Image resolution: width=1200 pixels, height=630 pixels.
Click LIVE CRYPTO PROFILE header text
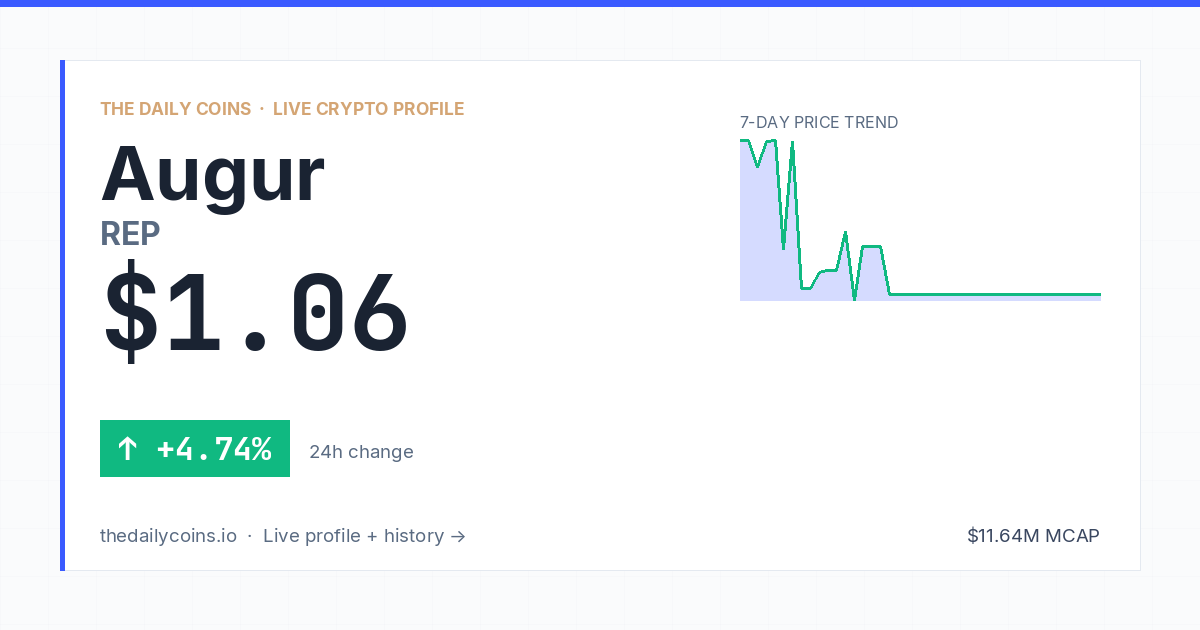(x=368, y=109)
